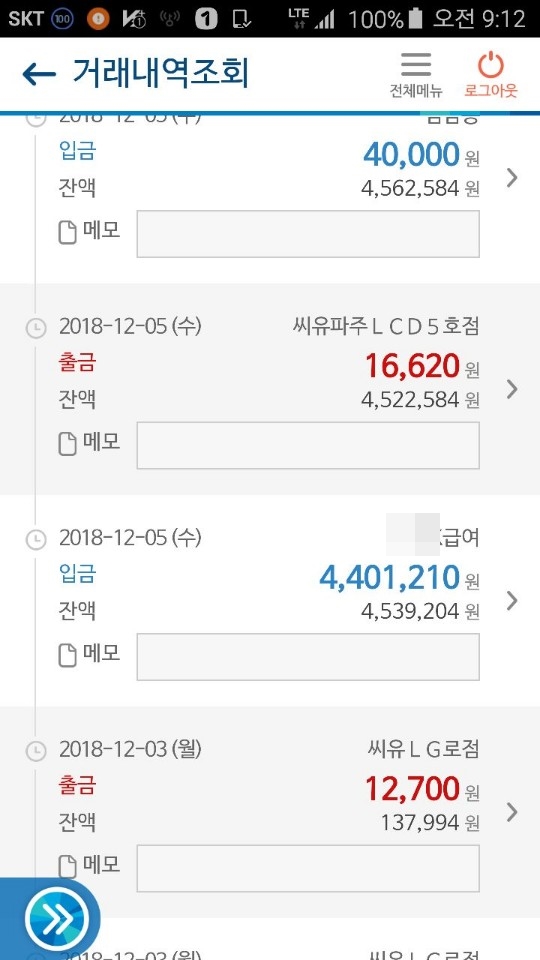The width and height of the screenshot is (540, 960).
Task: Focus memo field of 40,000원 deposit
Action: [x=308, y=234]
